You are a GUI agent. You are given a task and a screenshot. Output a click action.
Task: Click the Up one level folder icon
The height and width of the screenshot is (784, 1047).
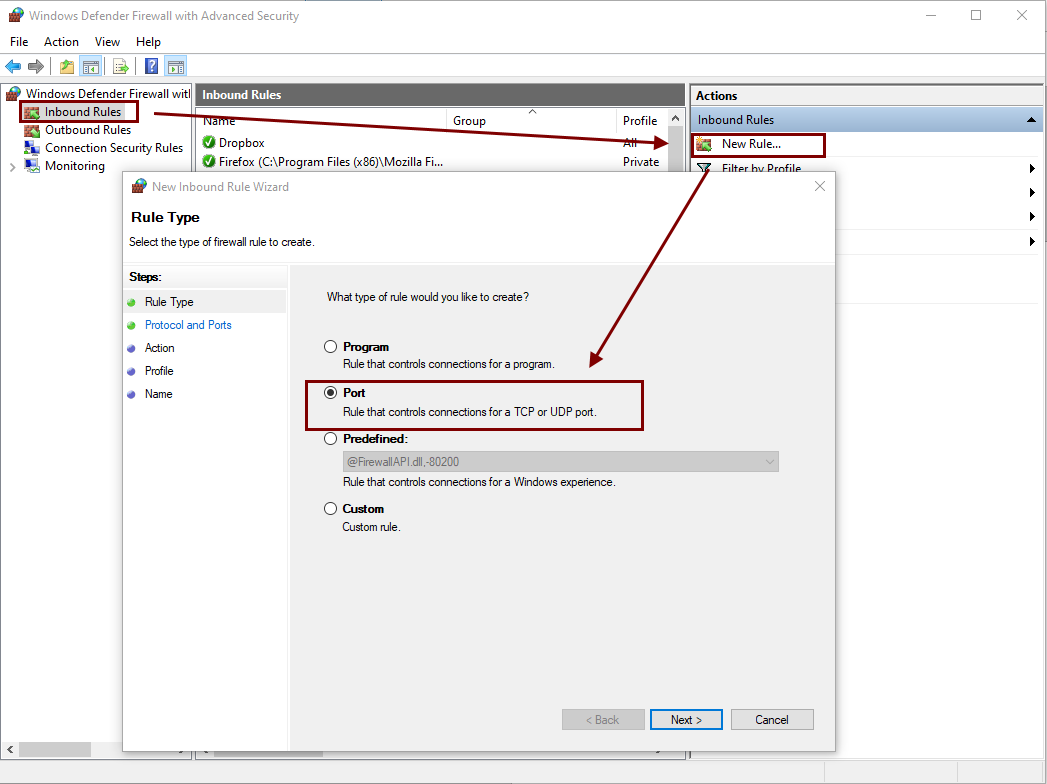(66, 67)
